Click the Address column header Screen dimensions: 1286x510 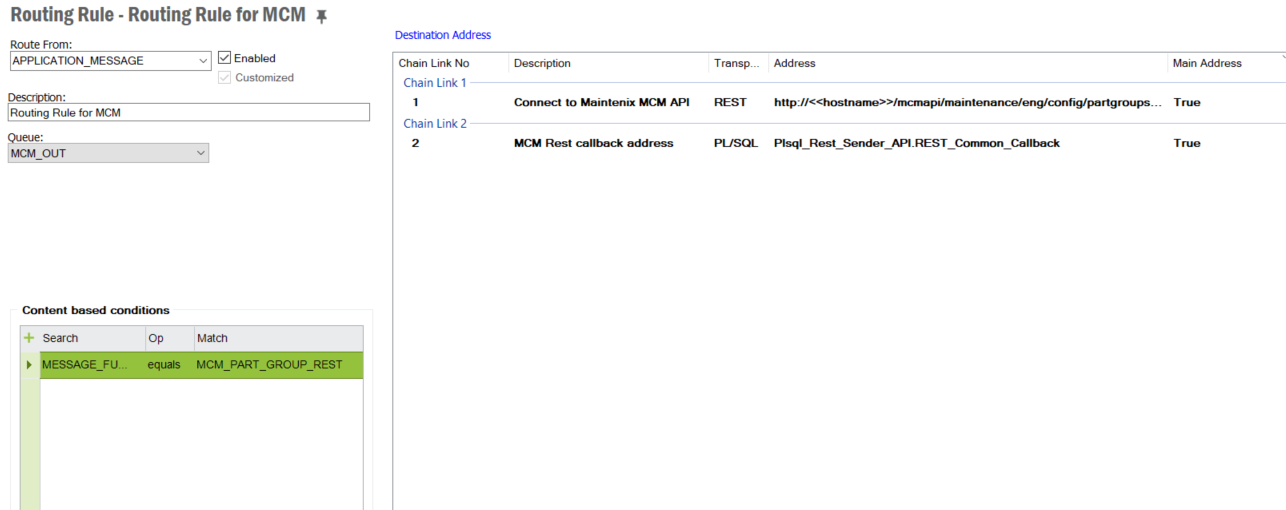click(x=794, y=63)
